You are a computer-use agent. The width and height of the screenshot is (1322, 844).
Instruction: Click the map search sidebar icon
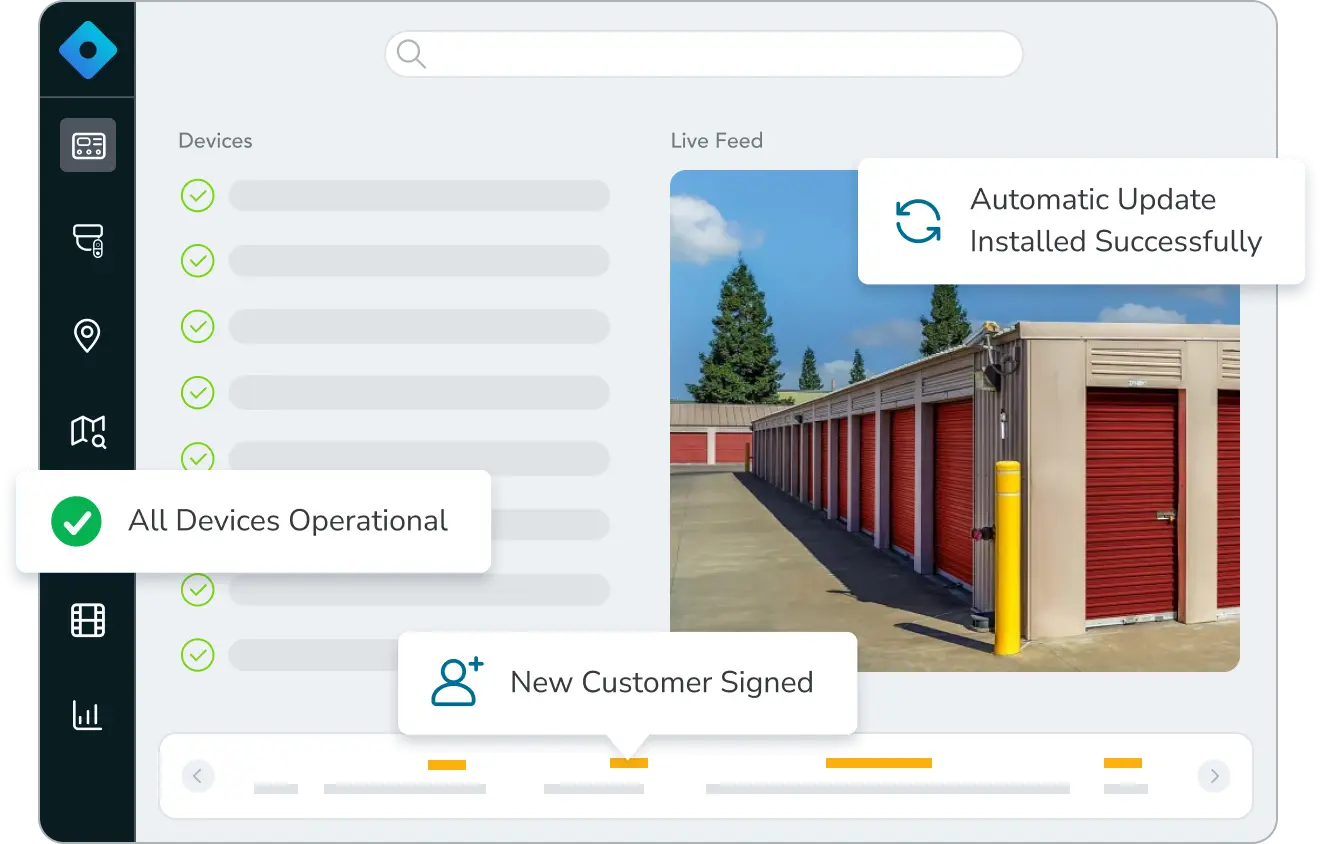[x=88, y=431]
